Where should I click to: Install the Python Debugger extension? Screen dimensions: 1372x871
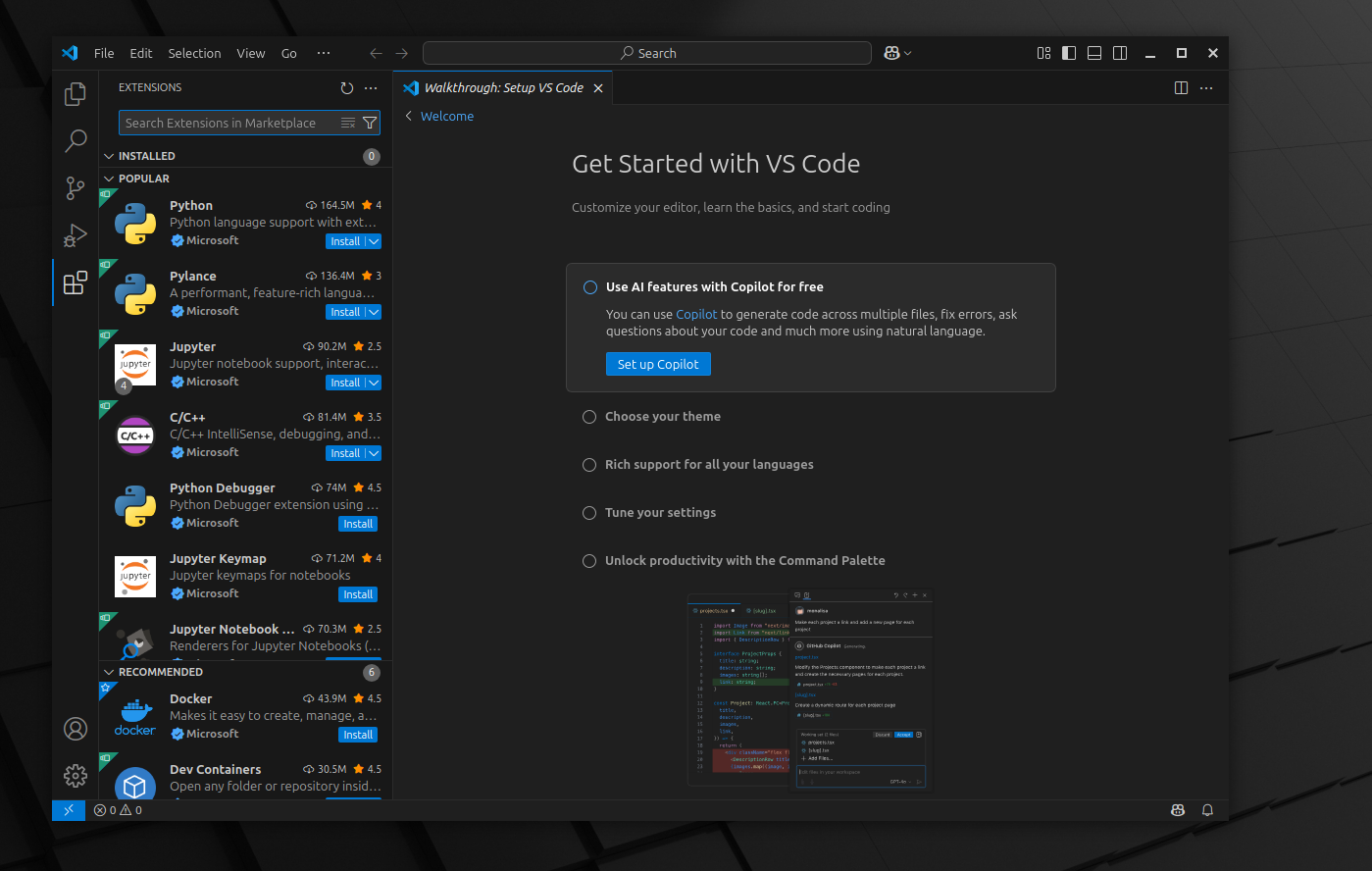[358, 524]
